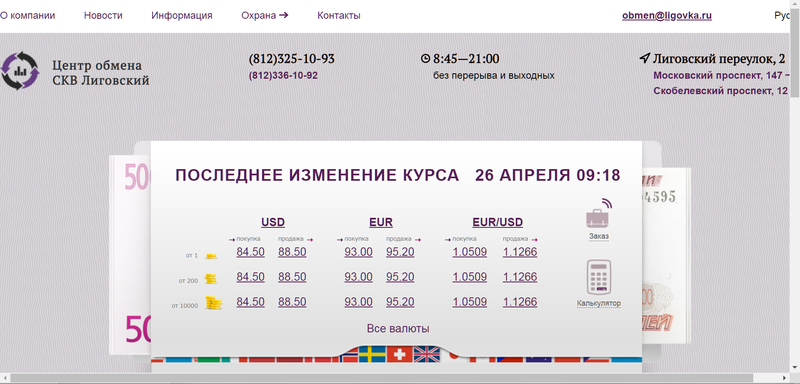Open the Скобелевский проспект address link
800x384 pixels.
coord(720,91)
